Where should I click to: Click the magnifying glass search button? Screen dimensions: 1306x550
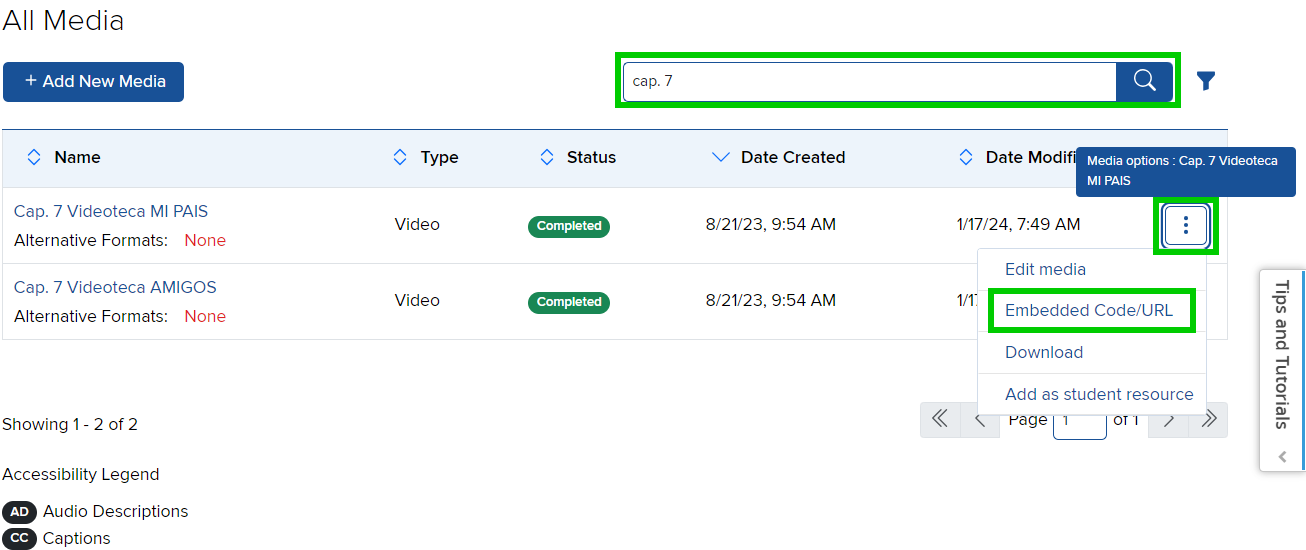pyautogui.click(x=1144, y=81)
